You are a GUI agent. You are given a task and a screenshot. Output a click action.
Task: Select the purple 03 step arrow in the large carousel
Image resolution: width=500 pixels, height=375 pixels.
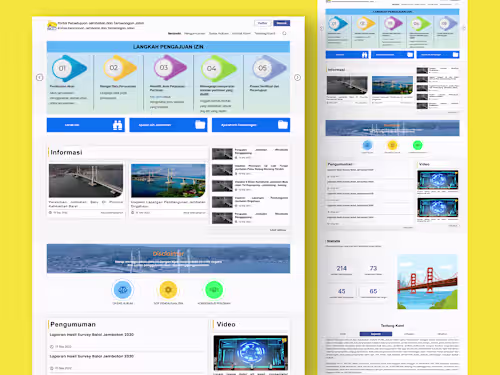click(170, 68)
